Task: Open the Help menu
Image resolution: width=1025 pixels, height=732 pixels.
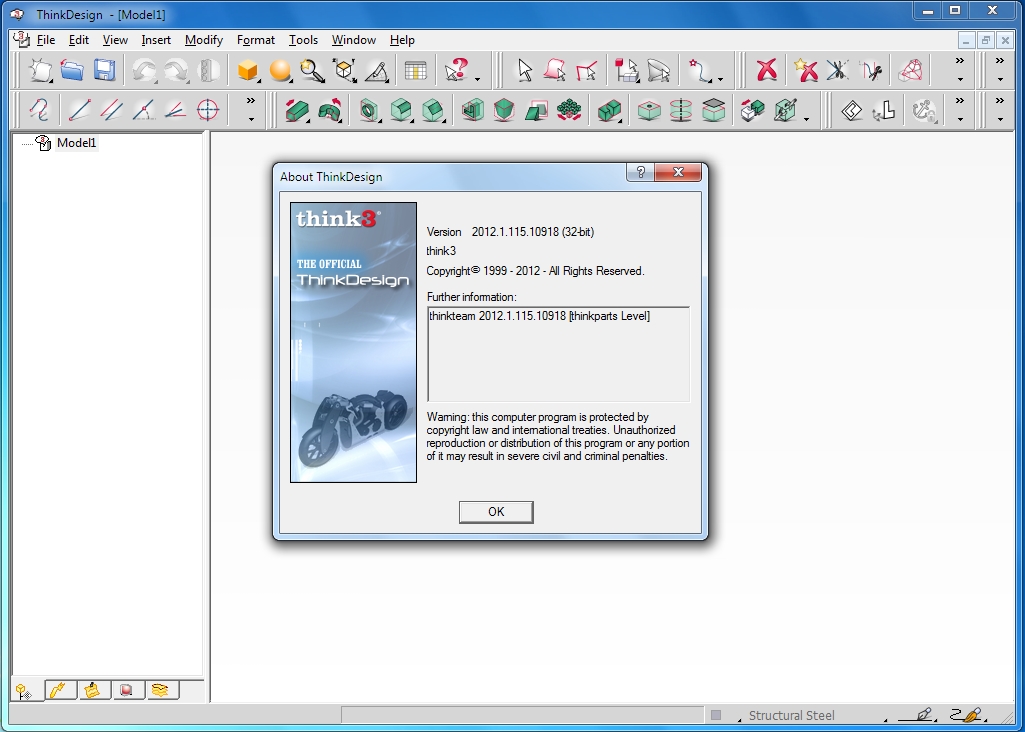Action: [x=402, y=40]
